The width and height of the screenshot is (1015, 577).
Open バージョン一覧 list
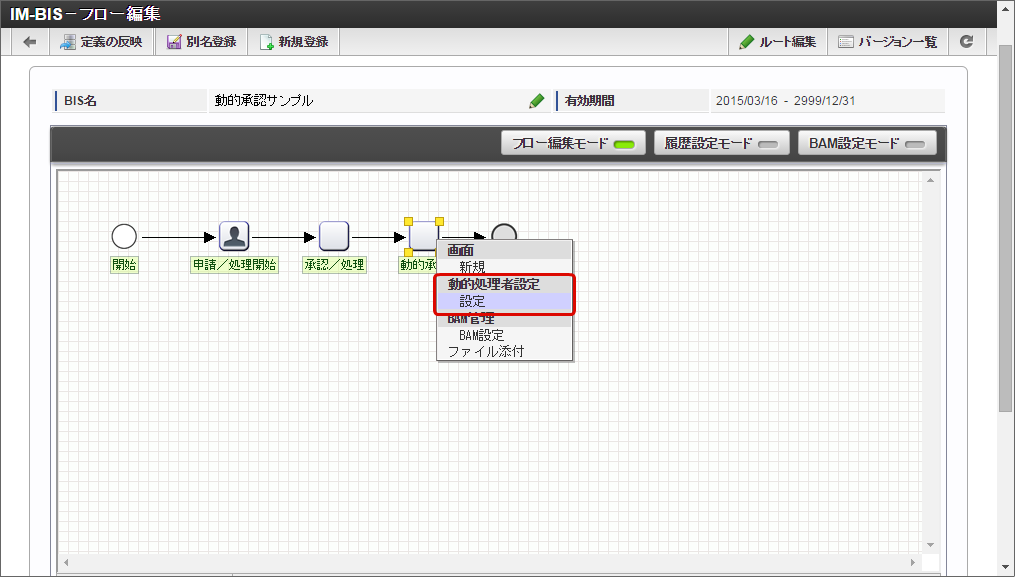(x=888, y=42)
